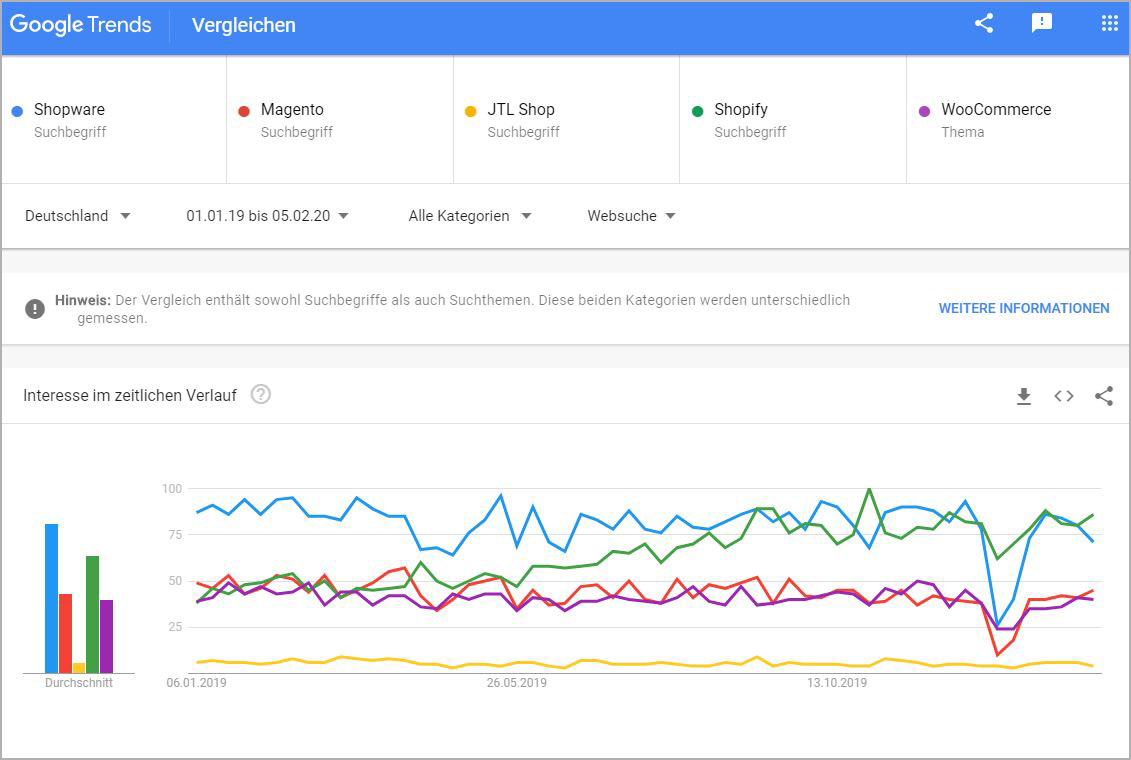Viewport: 1131px width, 760px height.
Task: Open the feedback icon in the header
Action: point(1042,24)
